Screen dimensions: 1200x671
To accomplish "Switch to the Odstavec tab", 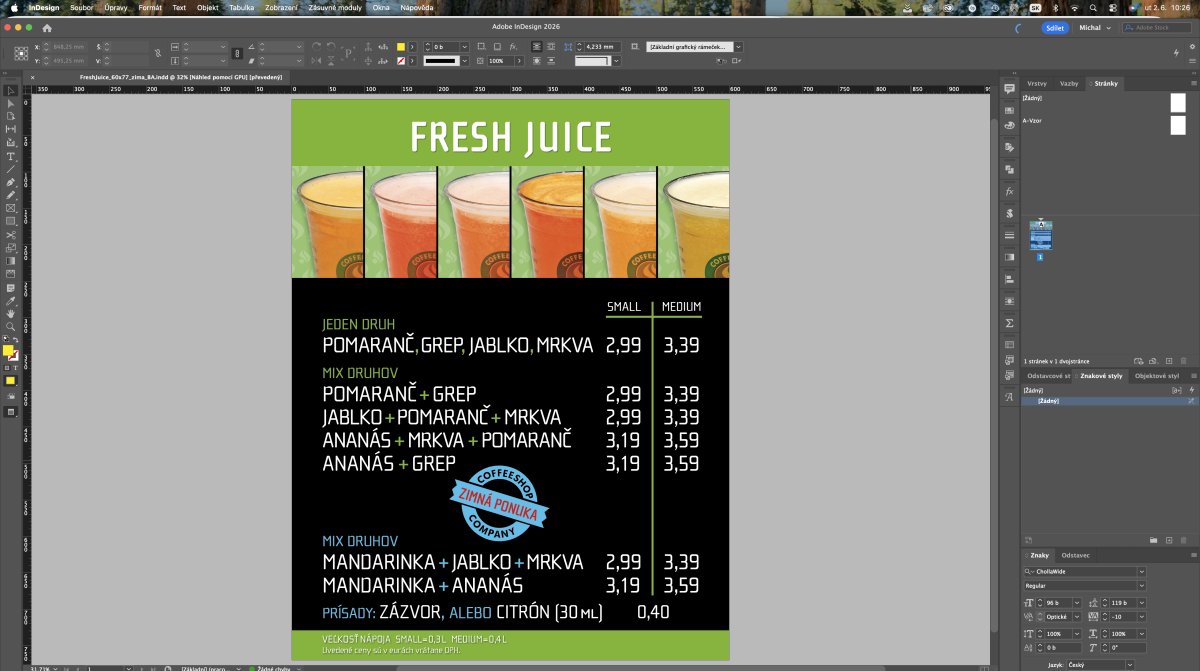I will (x=1076, y=555).
